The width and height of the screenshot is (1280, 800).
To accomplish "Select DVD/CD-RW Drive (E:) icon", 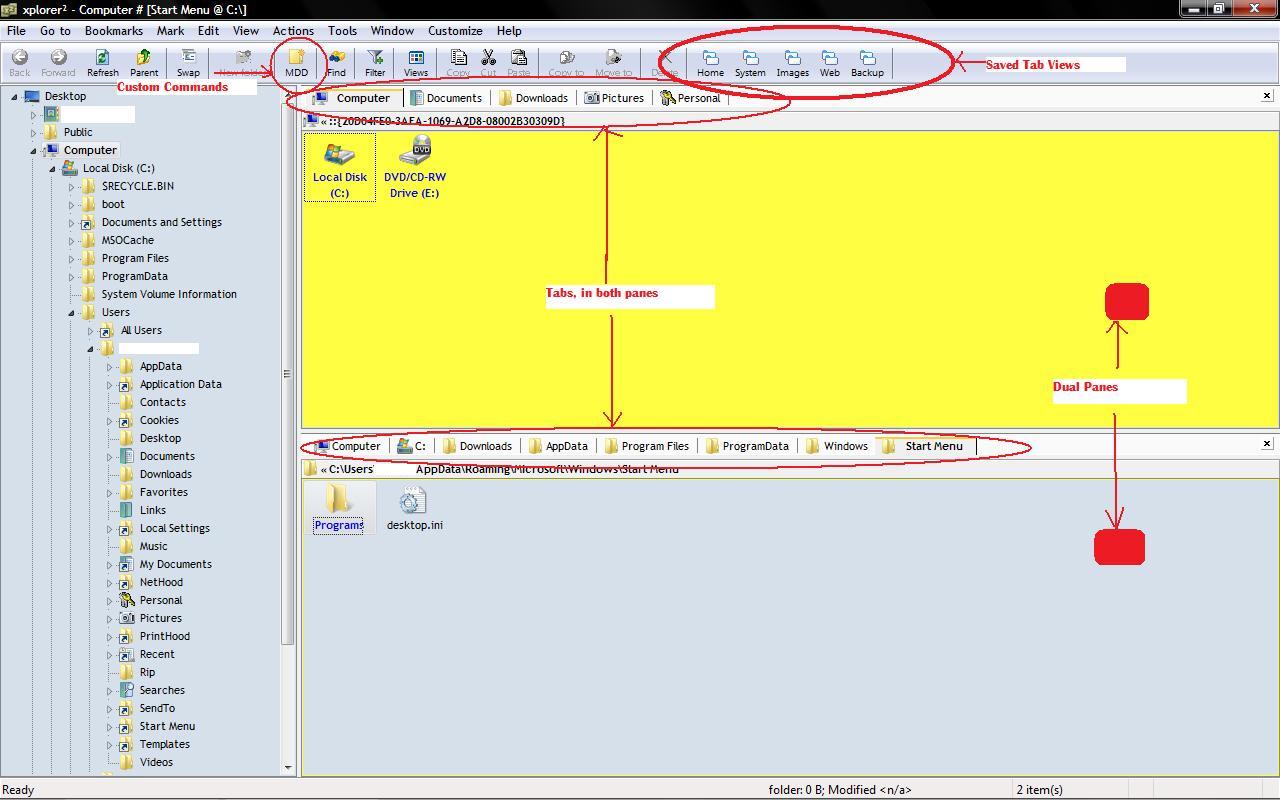I will click(x=415, y=167).
